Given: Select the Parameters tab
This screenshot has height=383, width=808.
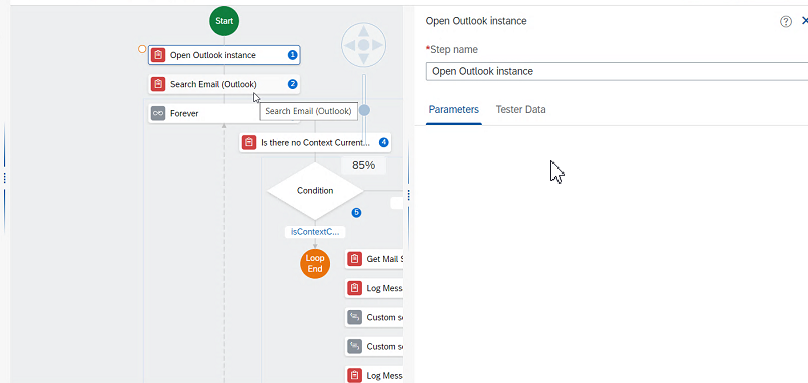Looking at the screenshot, I should [x=453, y=109].
